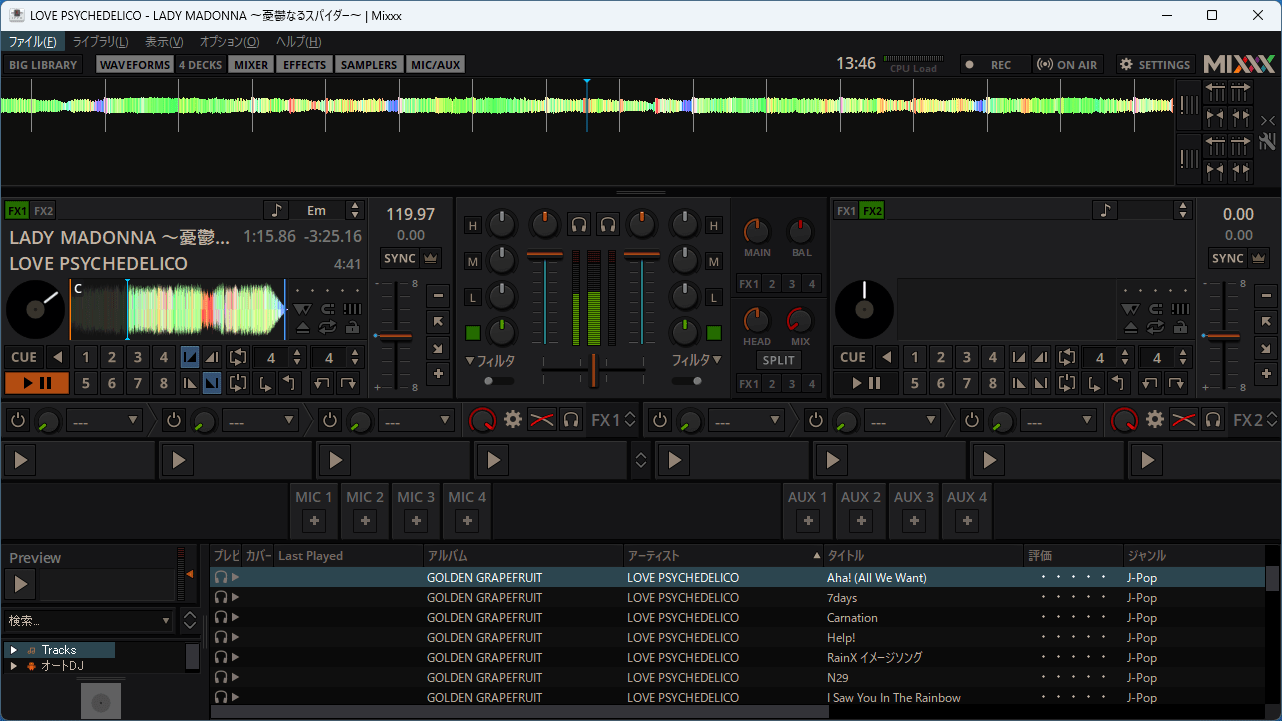This screenshot has height=721, width=1282.
Task: Expand FX1 unit using its chevron arrows
Action: [x=630, y=420]
